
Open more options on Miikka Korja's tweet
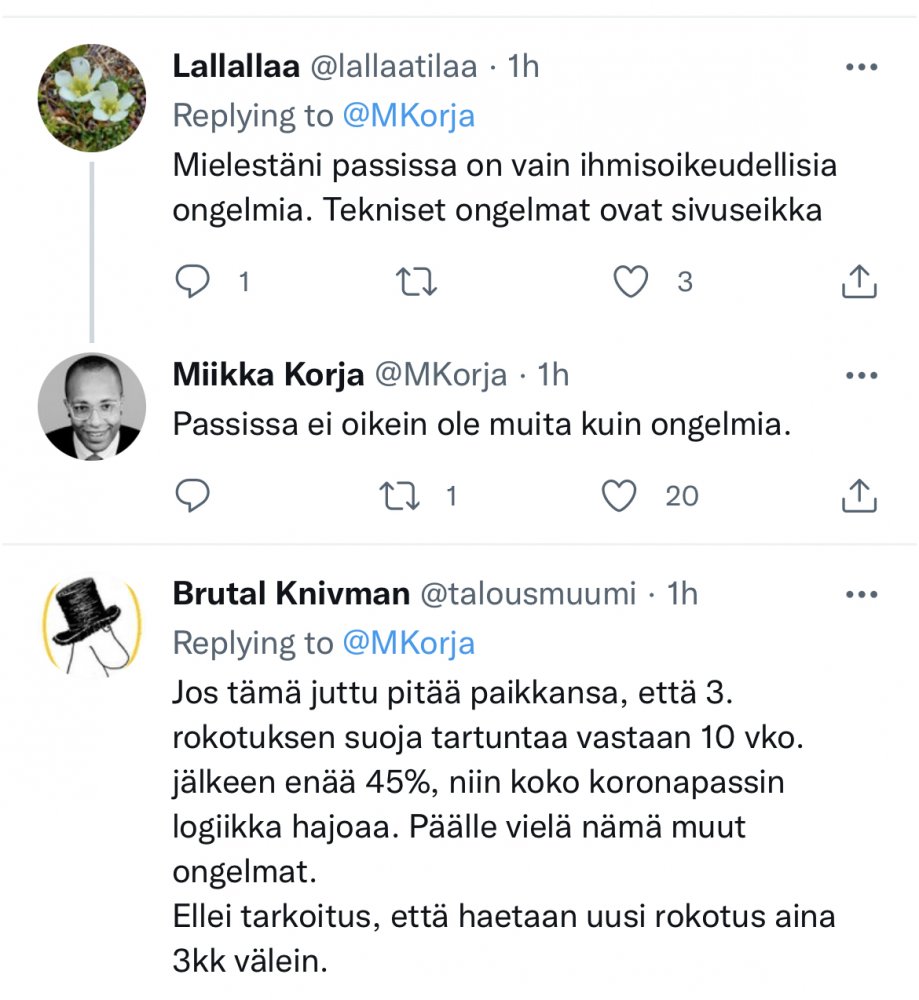click(861, 375)
